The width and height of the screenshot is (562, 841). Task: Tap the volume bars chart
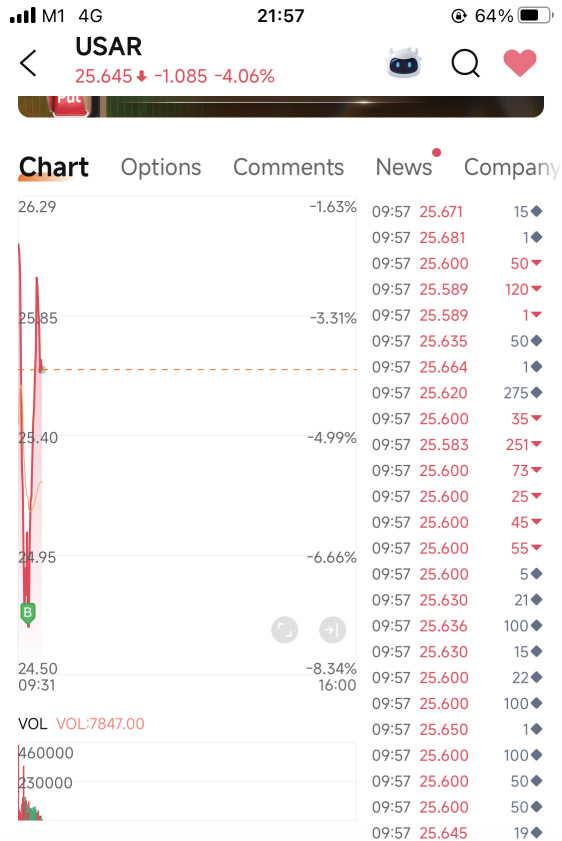pyautogui.click(x=187, y=782)
